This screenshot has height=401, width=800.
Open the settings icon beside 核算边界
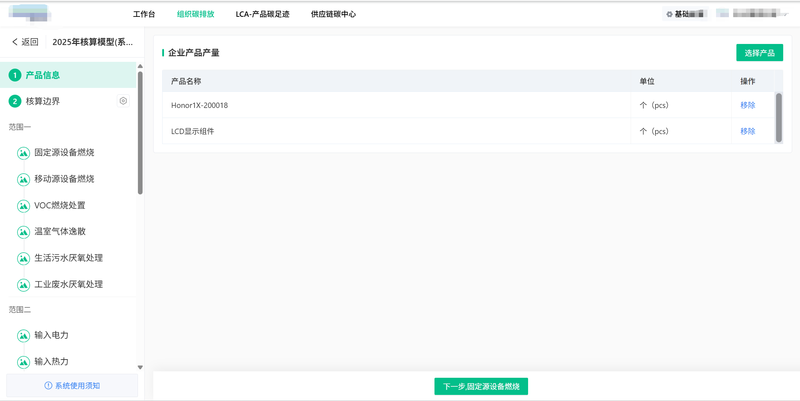[123, 101]
